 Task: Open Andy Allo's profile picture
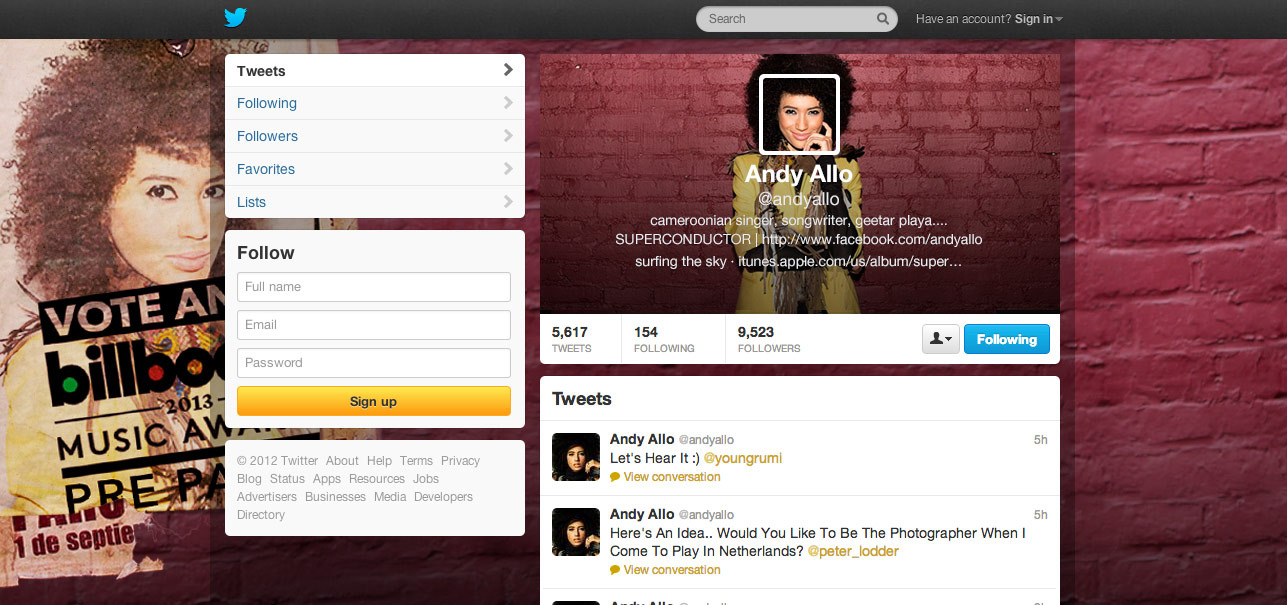(799, 115)
